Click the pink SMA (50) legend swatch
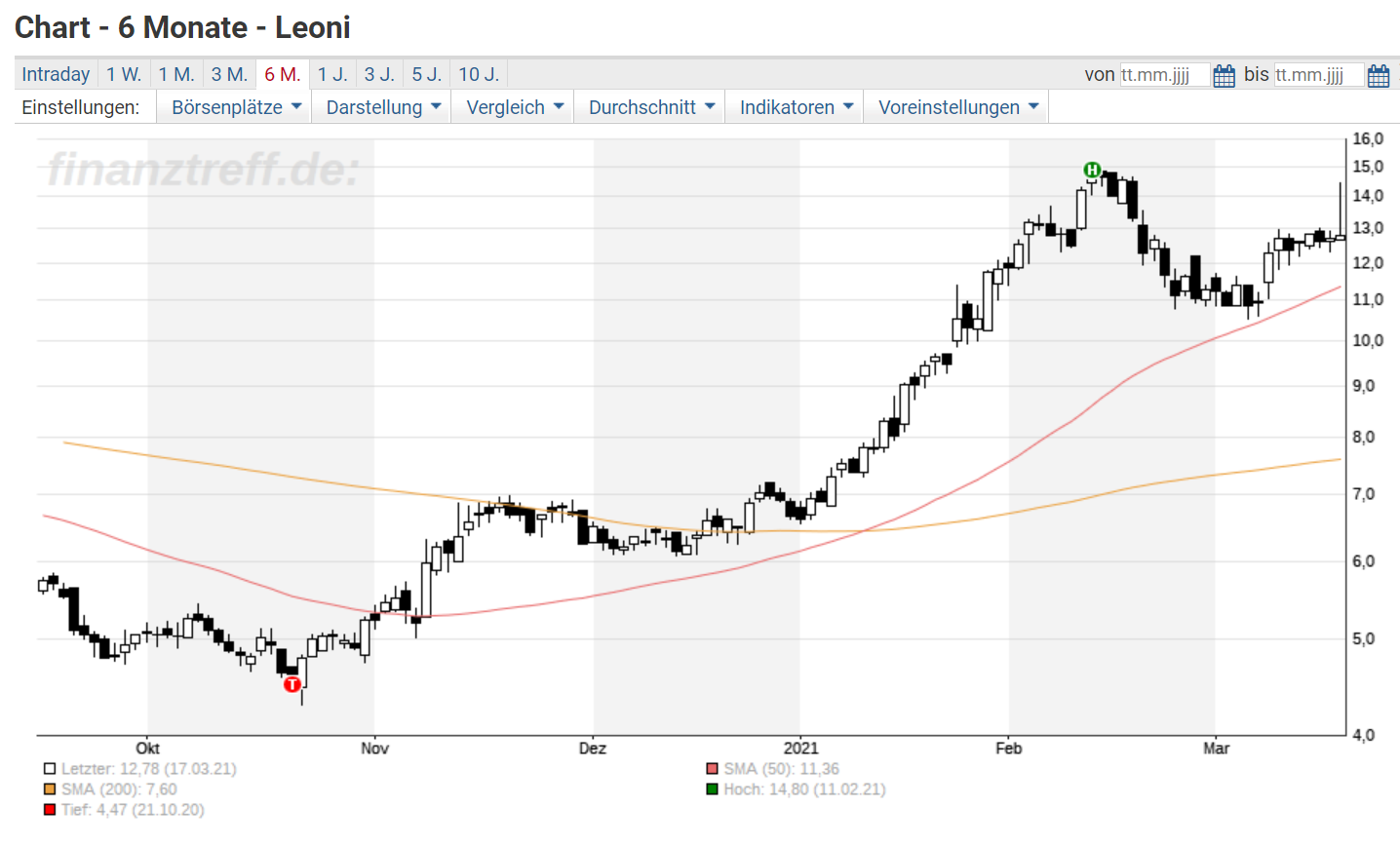The height and width of the screenshot is (846, 1400). pos(712,769)
